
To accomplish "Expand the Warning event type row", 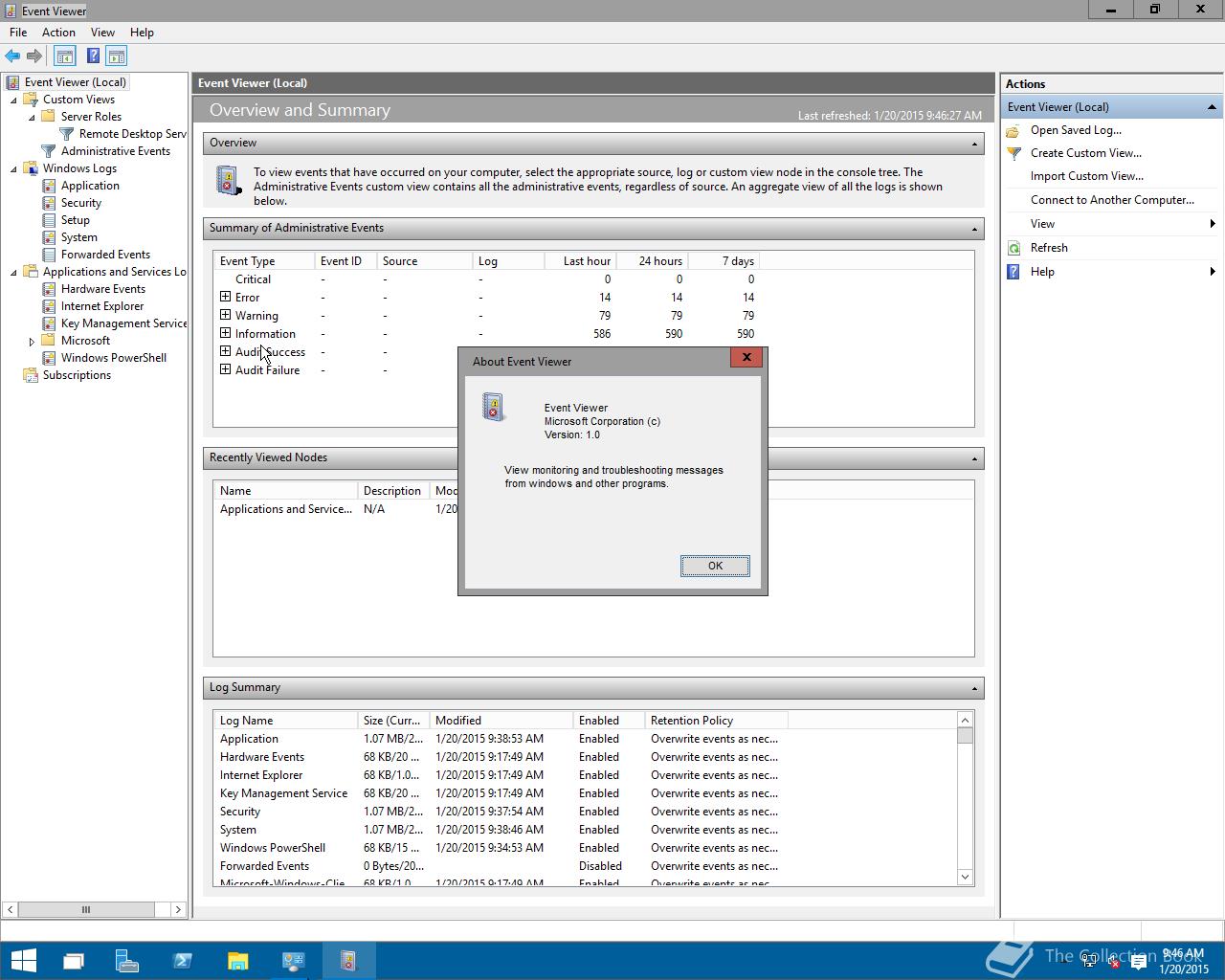I will (x=226, y=315).
